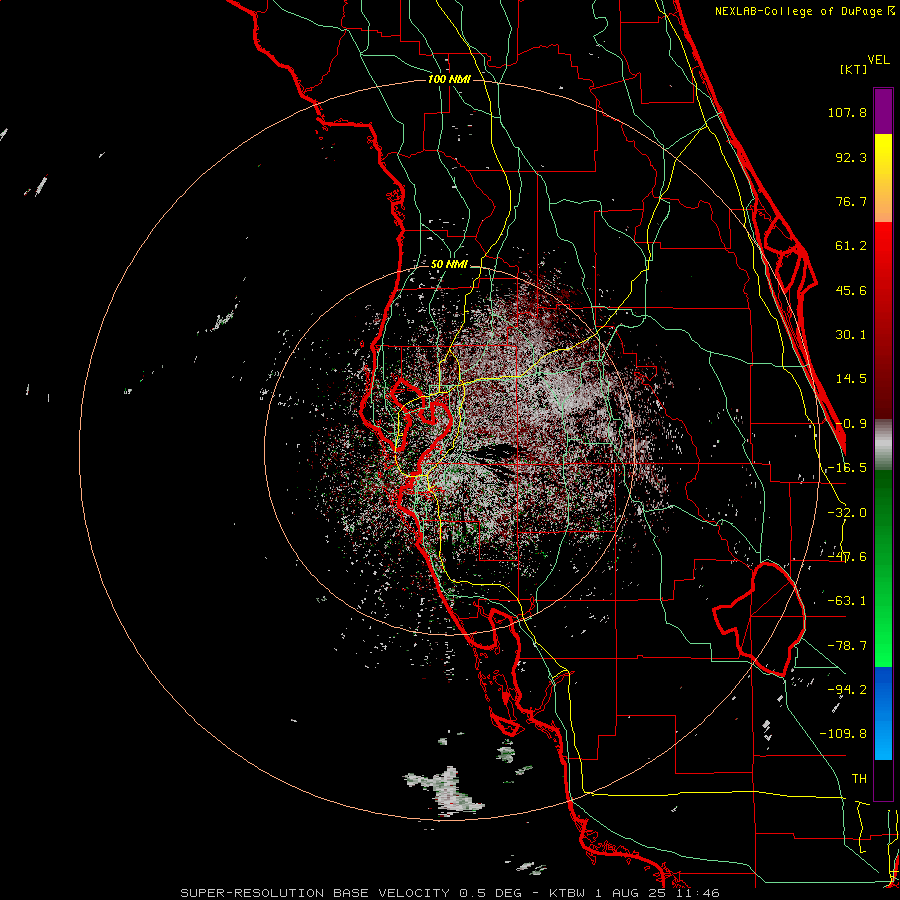Click the TH threshold label
The height and width of the screenshot is (900, 900).
[859, 778]
